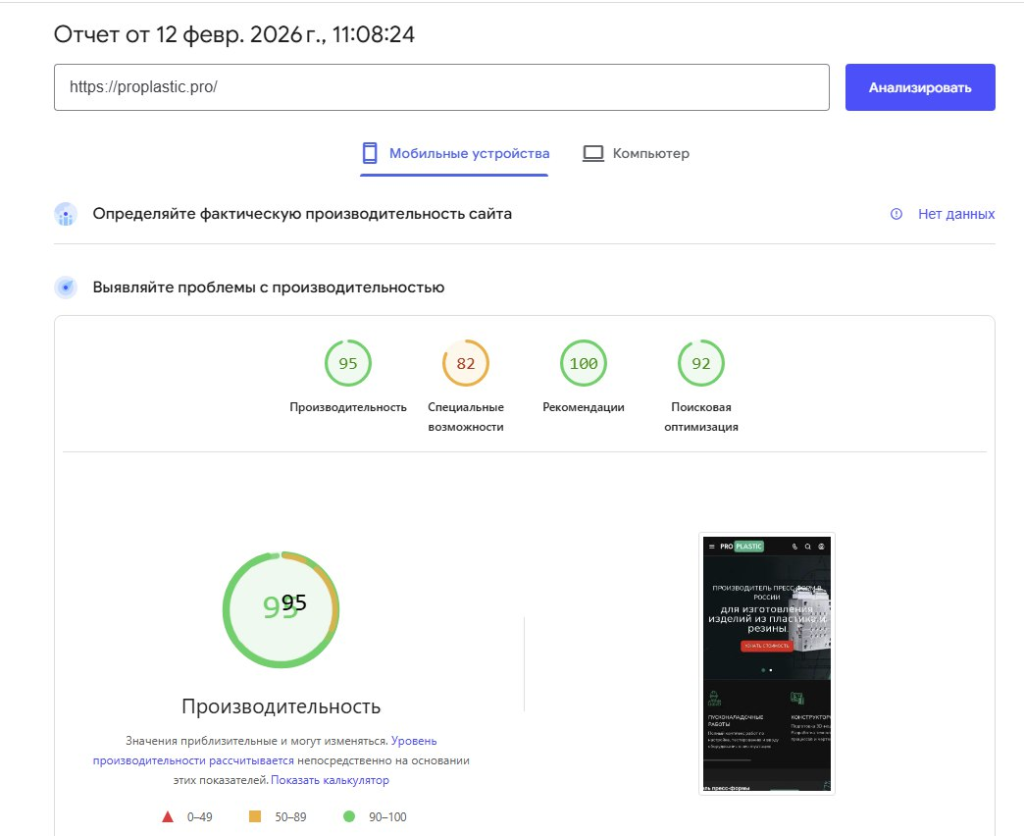The height and width of the screenshot is (836, 1024).
Task: Click the large circular performance ring gauge
Action: tap(281, 608)
